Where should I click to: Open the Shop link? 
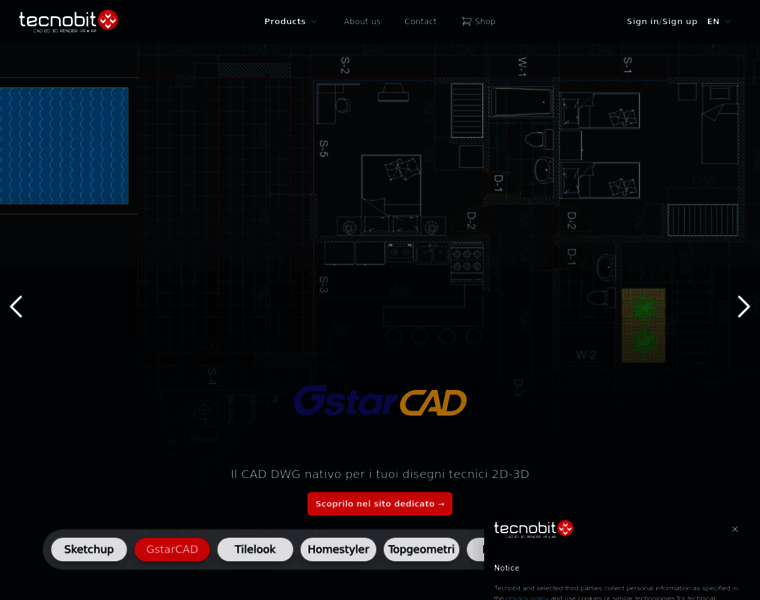[x=478, y=21]
